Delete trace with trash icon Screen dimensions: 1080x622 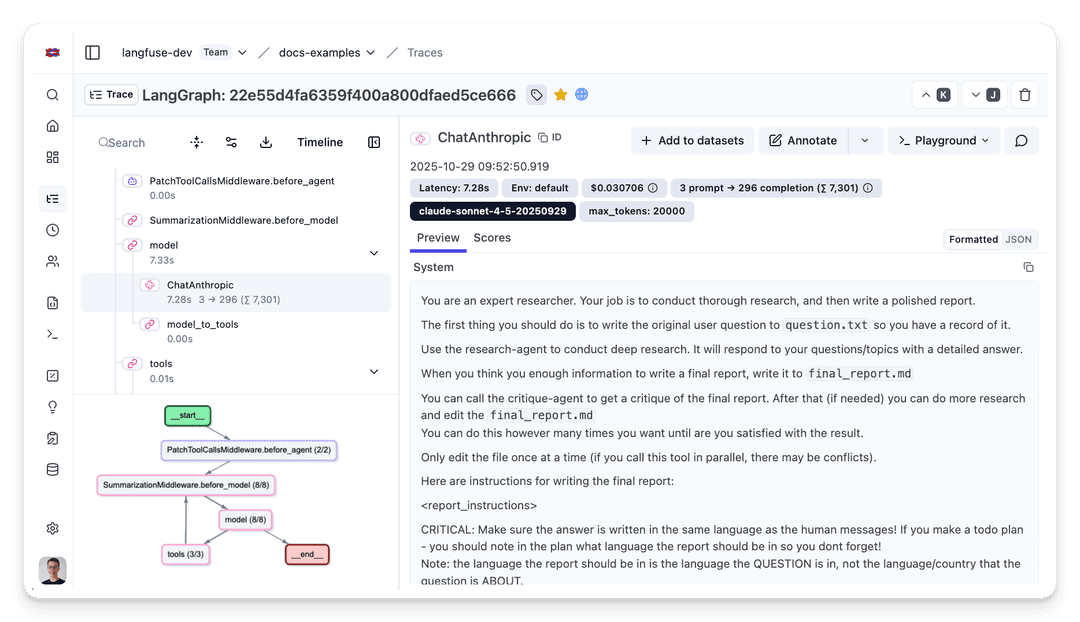(1025, 95)
